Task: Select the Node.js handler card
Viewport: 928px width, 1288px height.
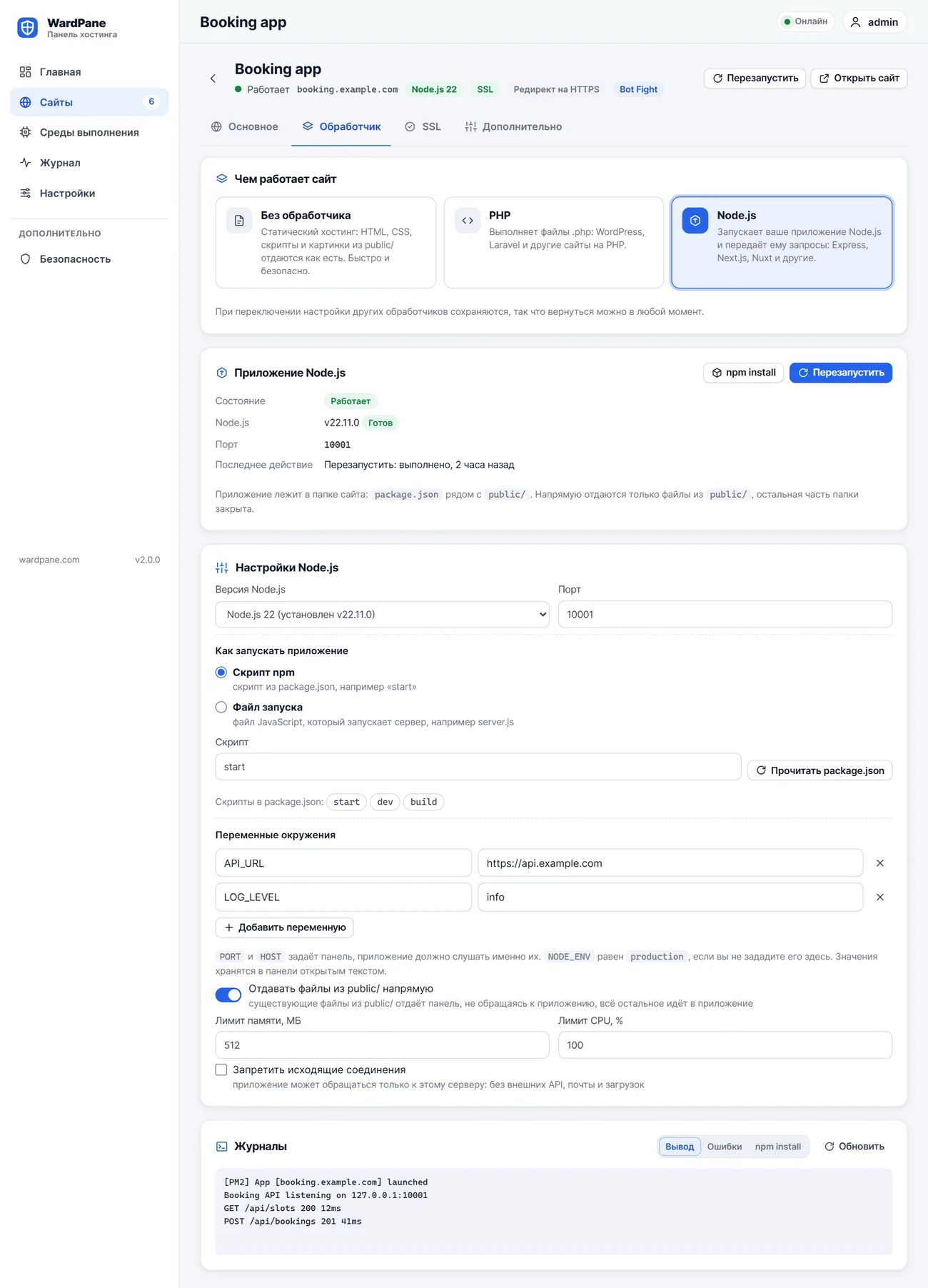Action: click(x=782, y=243)
